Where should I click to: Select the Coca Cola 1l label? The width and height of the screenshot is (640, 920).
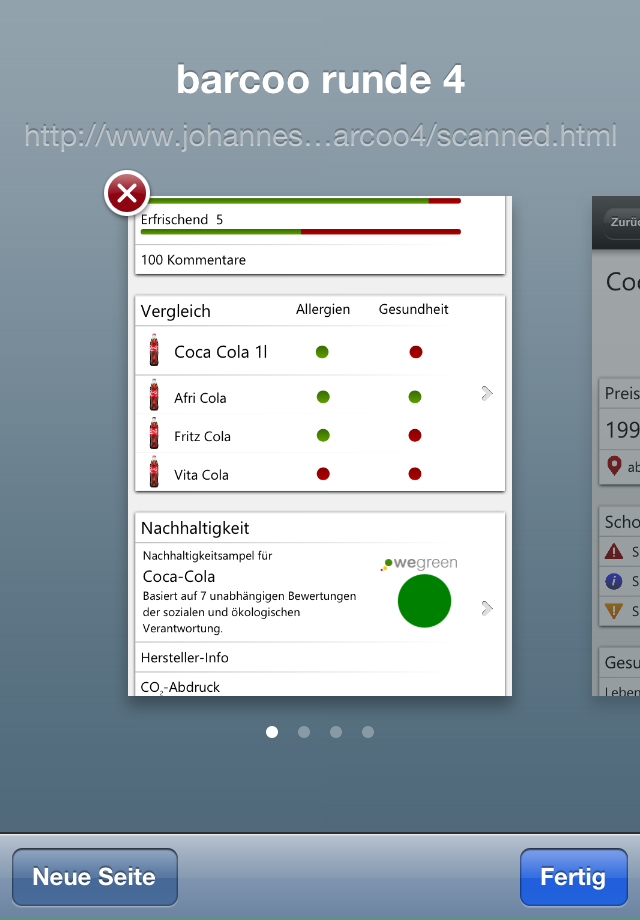pos(221,352)
